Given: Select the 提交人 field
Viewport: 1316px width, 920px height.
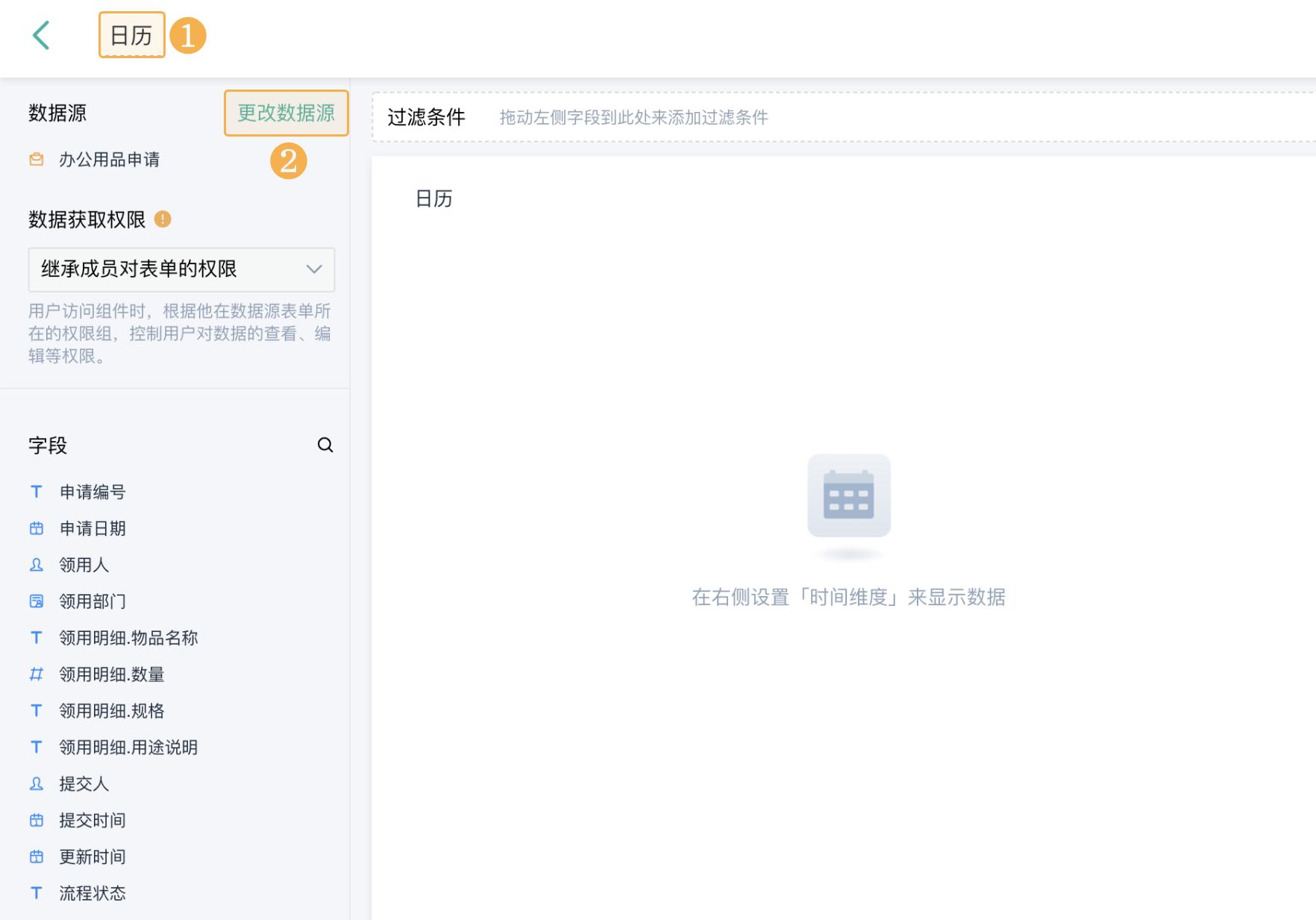Looking at the screenshot, I should pos(83,784).
